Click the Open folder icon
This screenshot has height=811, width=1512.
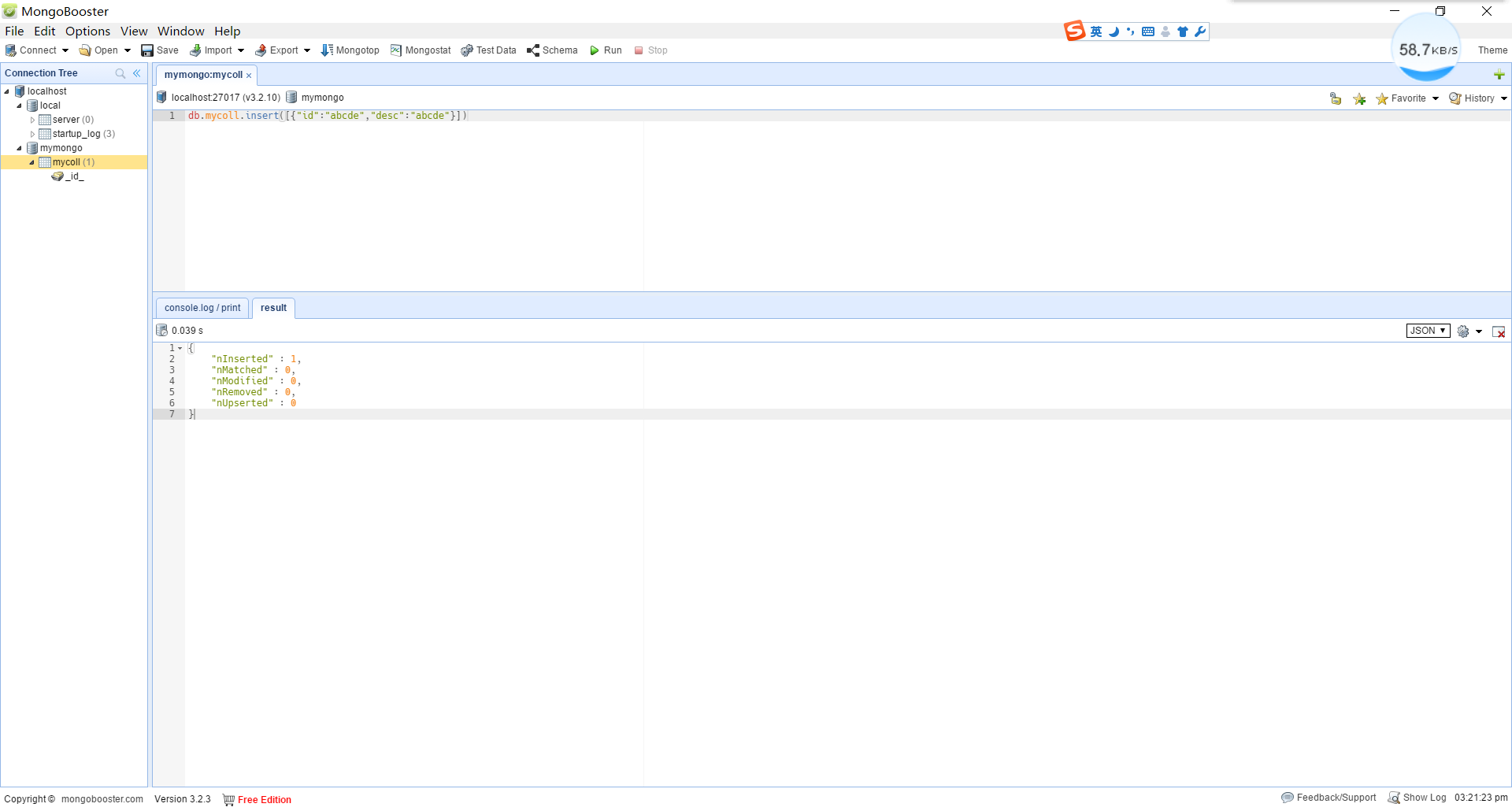(85, 50)
